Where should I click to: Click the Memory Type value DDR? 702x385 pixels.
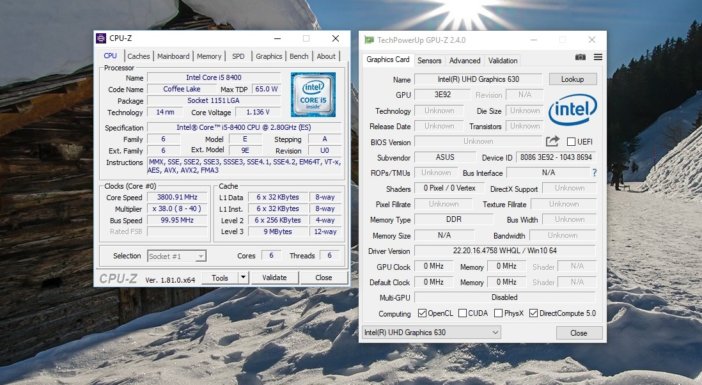454,219
